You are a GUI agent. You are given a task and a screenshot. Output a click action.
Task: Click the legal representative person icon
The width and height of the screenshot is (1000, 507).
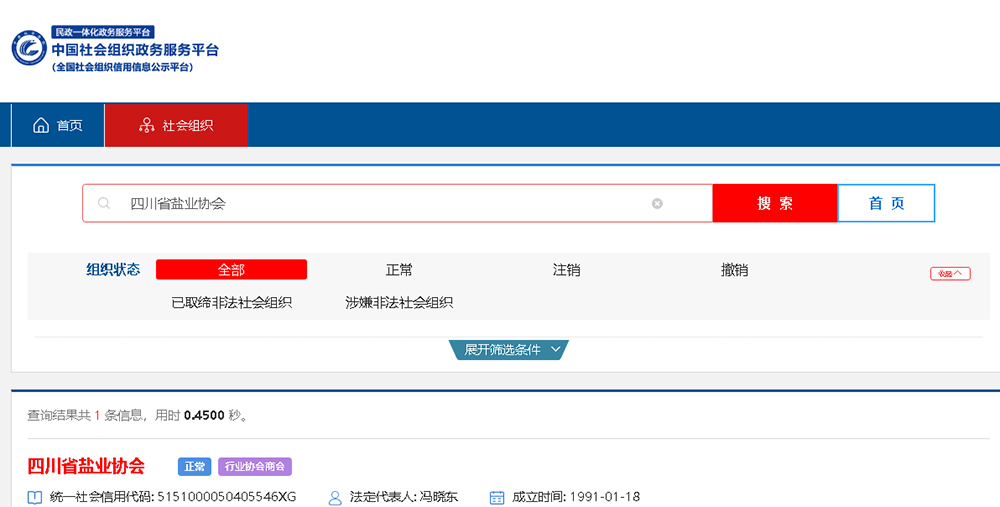(x=335, y=497)
